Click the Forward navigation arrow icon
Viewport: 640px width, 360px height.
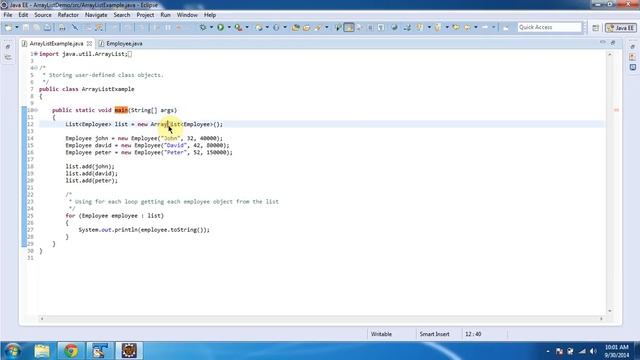pyautogui.click(x=485, y=27)
